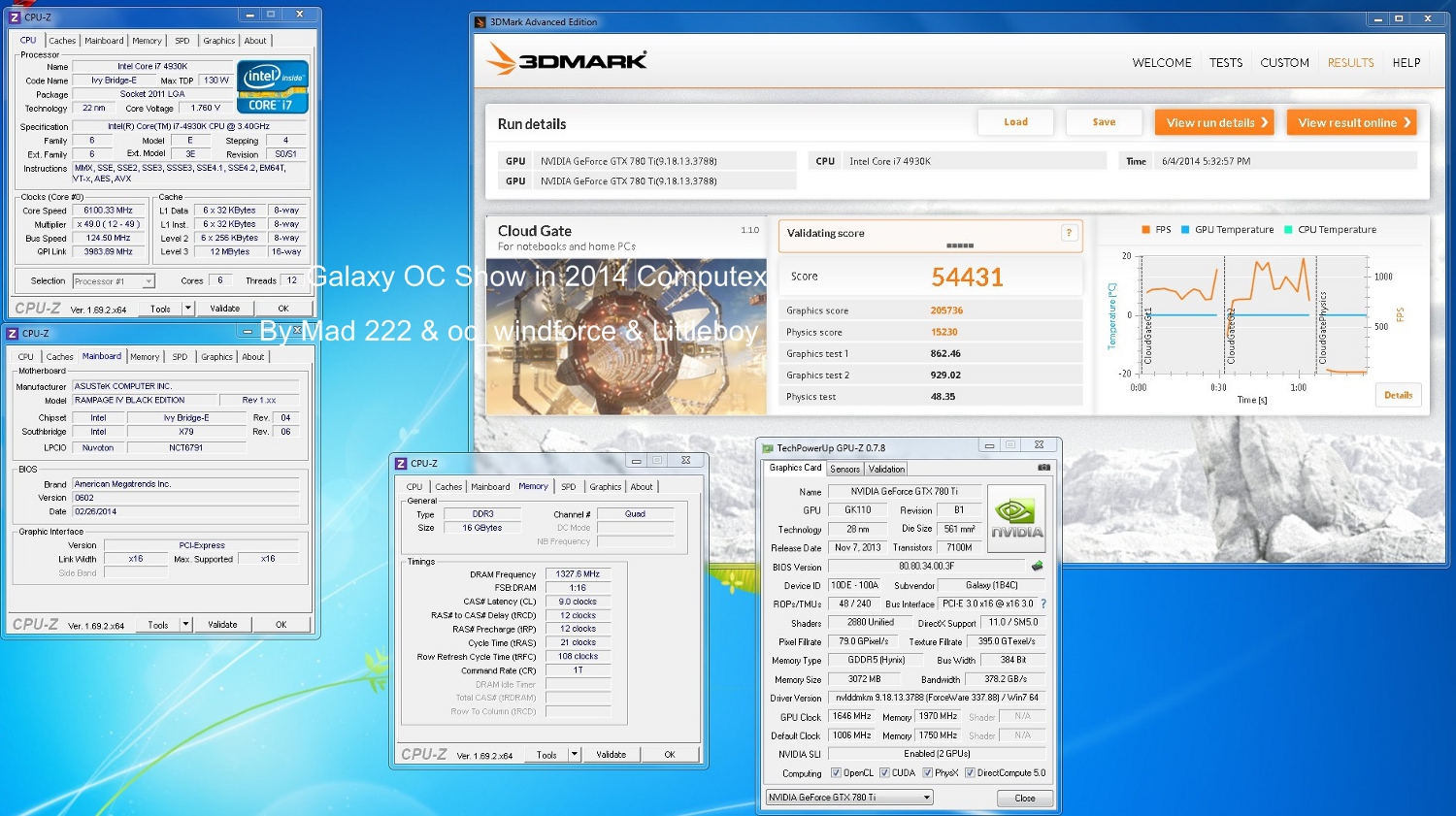Click the title bar icon of the CPU-Z Memory window
Screen dimensions: 1456x816
pos(401,463)
